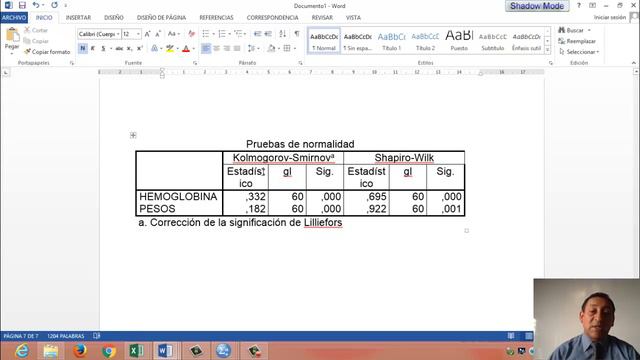Switch to the CORRESPONDENCIA tab

(272, 18)
